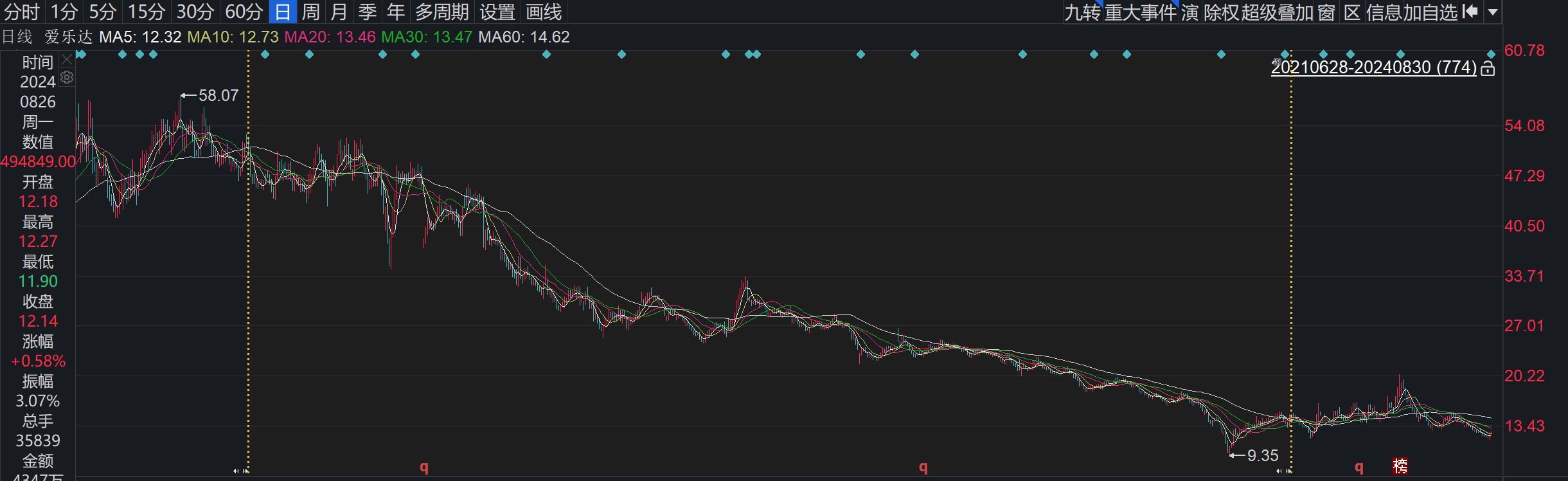The height and width of the screenshot is (481, 1568).
Task: Select the 15分 period tab
Action: (x=147, y=12)
